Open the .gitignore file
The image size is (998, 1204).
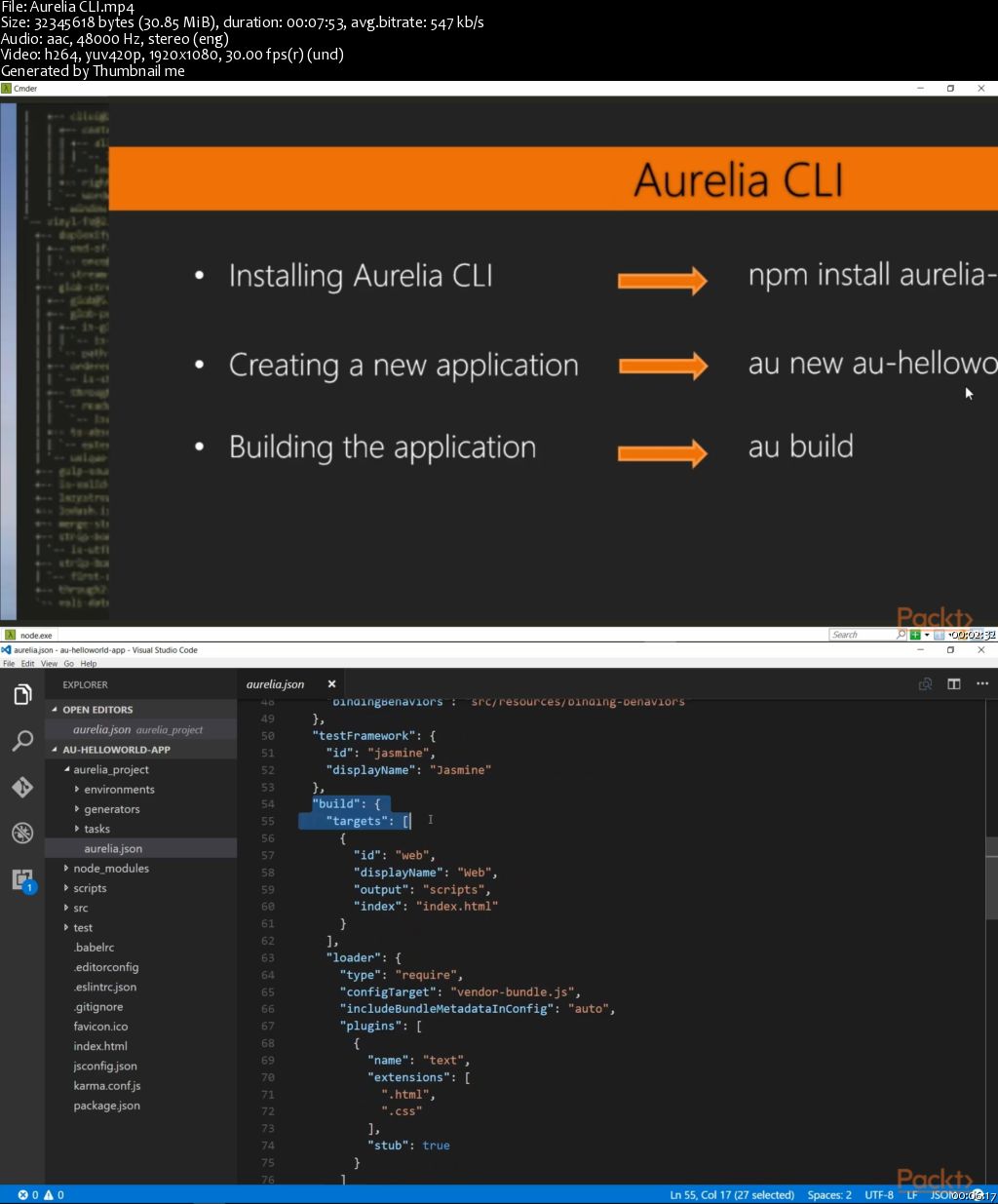click(141, 1007)
